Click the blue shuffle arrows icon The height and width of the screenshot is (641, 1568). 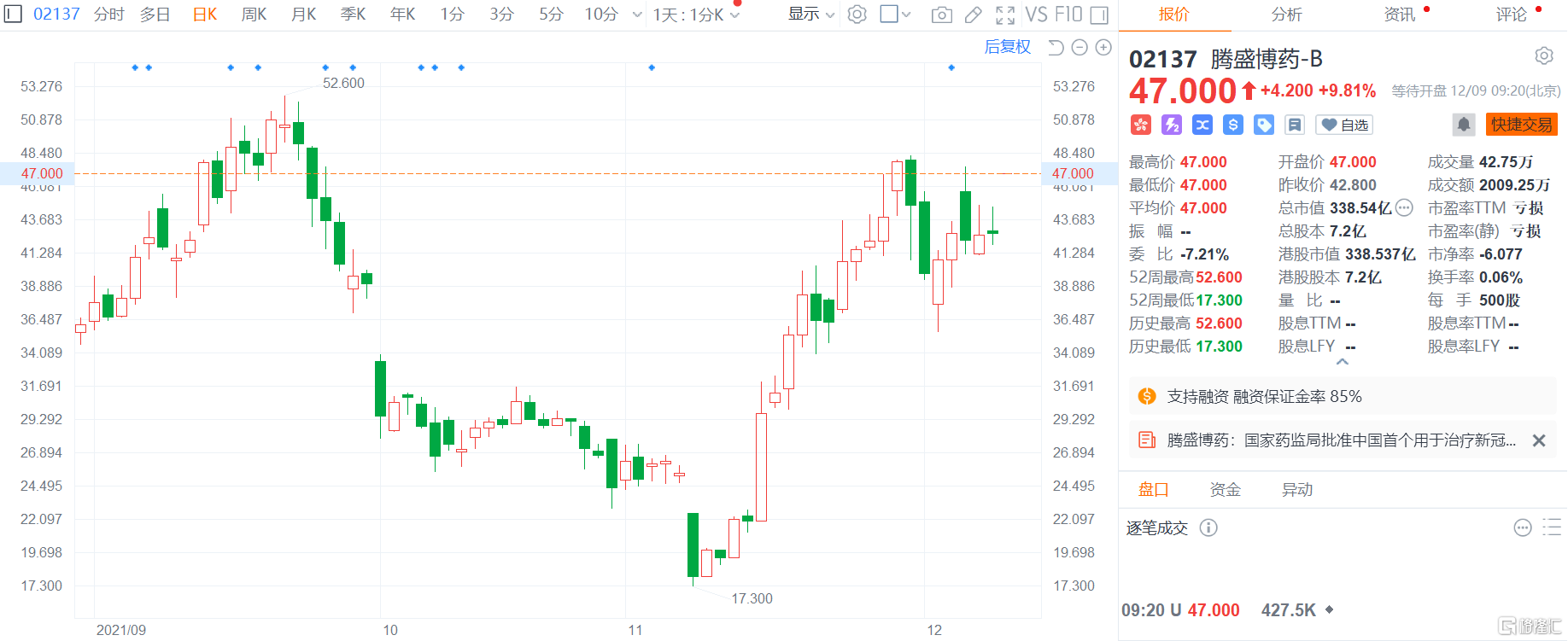(1202, 125)
